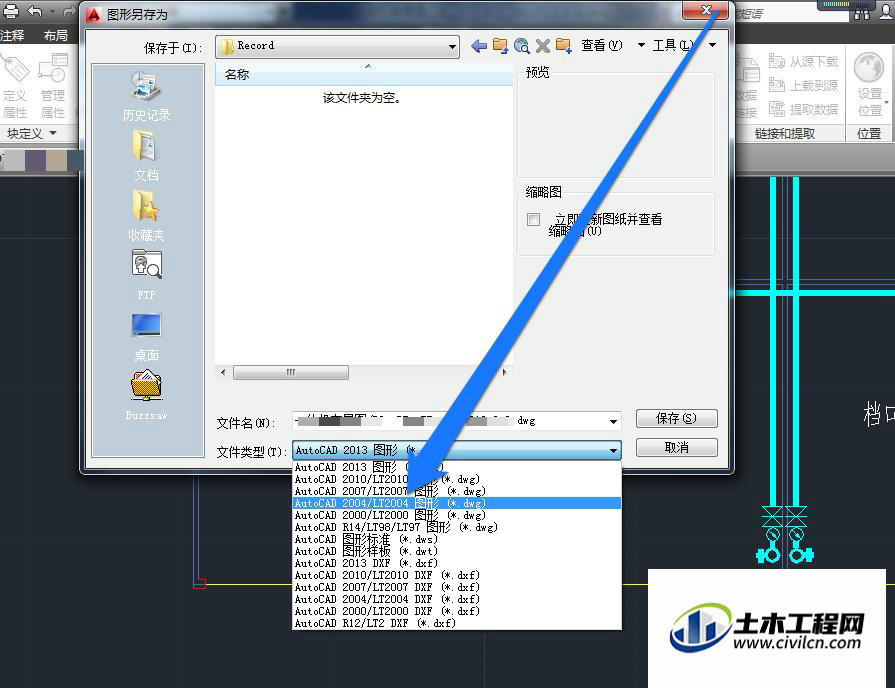
Task: Select AutoCAD 2013 DXF (*.dxf) option
Action: 457,563
